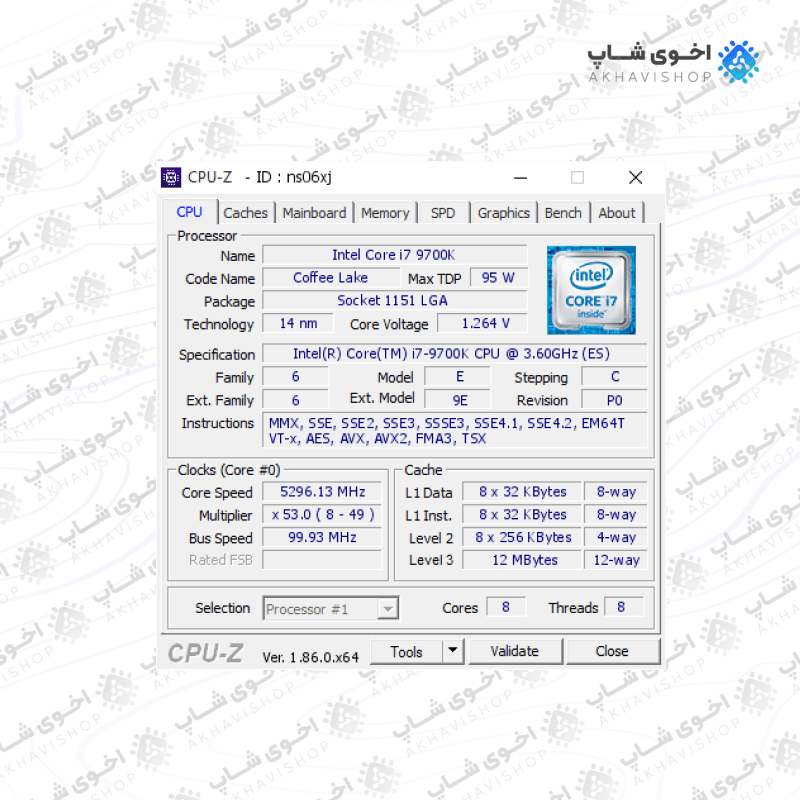
Task: Click the empty Rated FSB field
Action: tap(322, 560)
